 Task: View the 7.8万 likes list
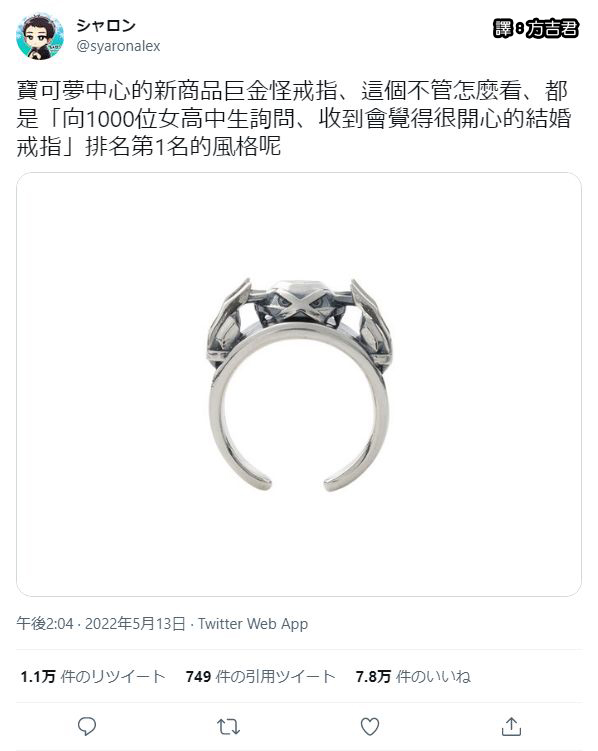(413, 676)
